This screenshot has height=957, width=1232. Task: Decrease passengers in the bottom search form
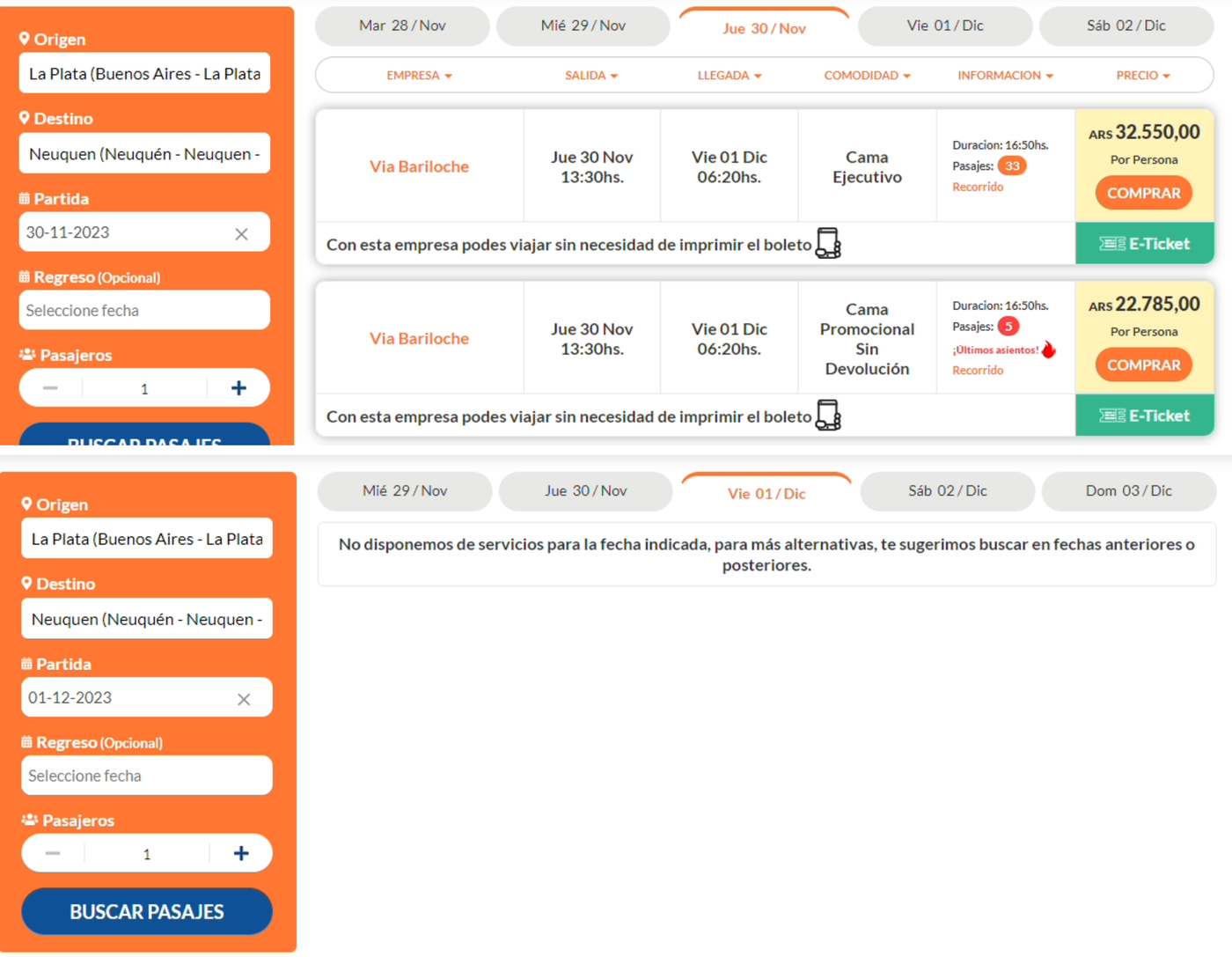(53, 853)
